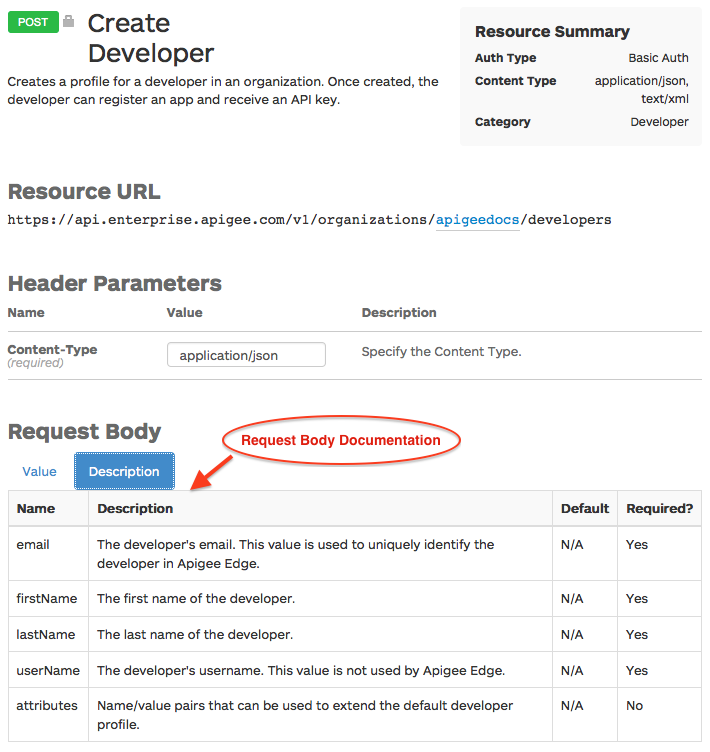
Task: Click the red Request Body Documentation callout
Action: click(x=340, y=440)
